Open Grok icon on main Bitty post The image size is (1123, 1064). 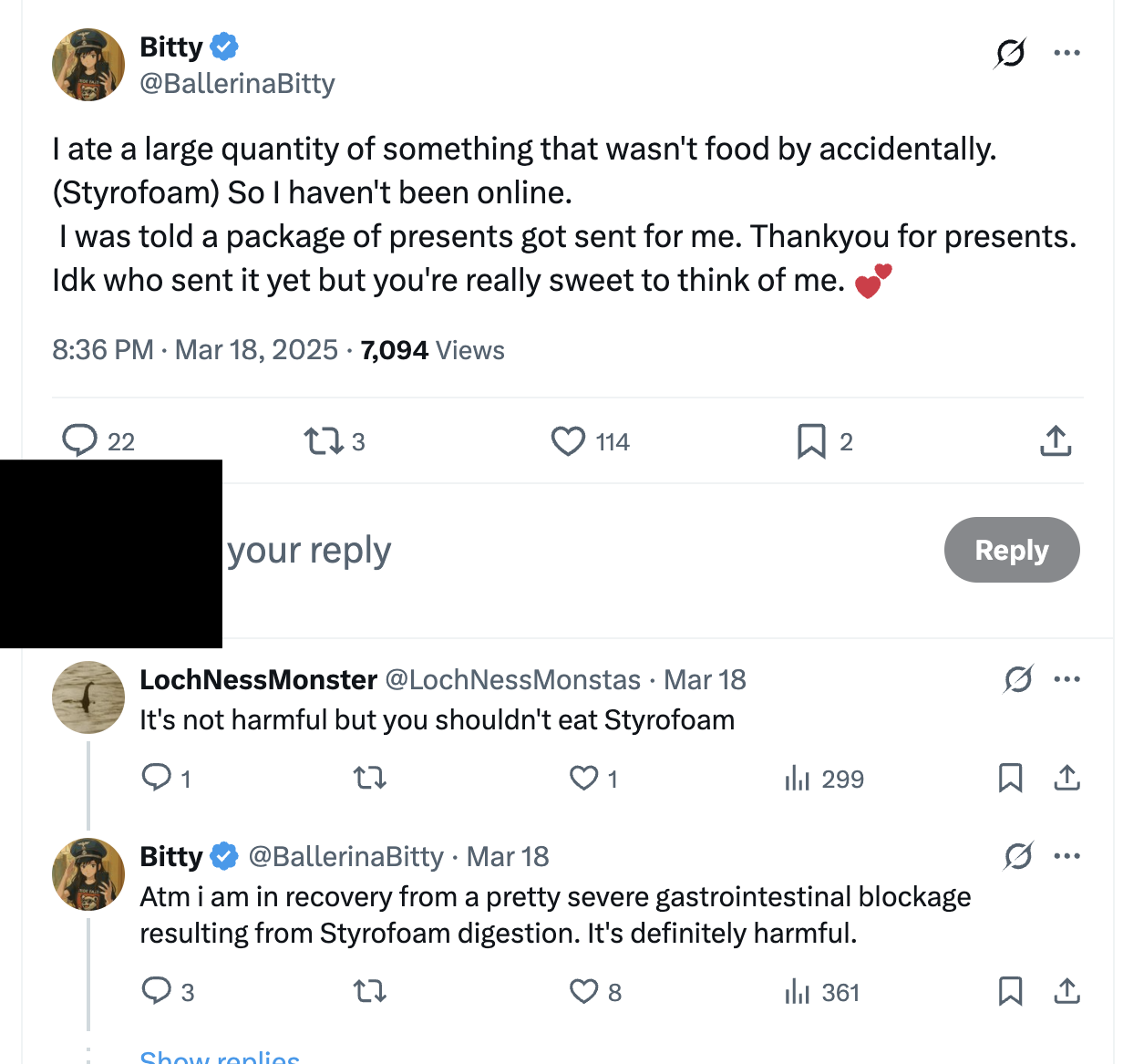[1010, 53]
